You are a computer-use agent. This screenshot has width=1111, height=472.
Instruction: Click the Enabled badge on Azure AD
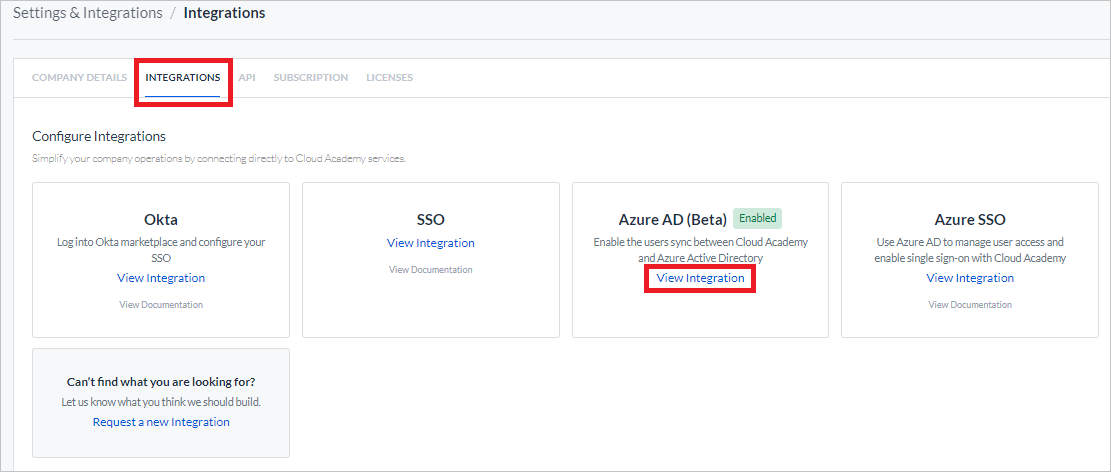point(757,218)
